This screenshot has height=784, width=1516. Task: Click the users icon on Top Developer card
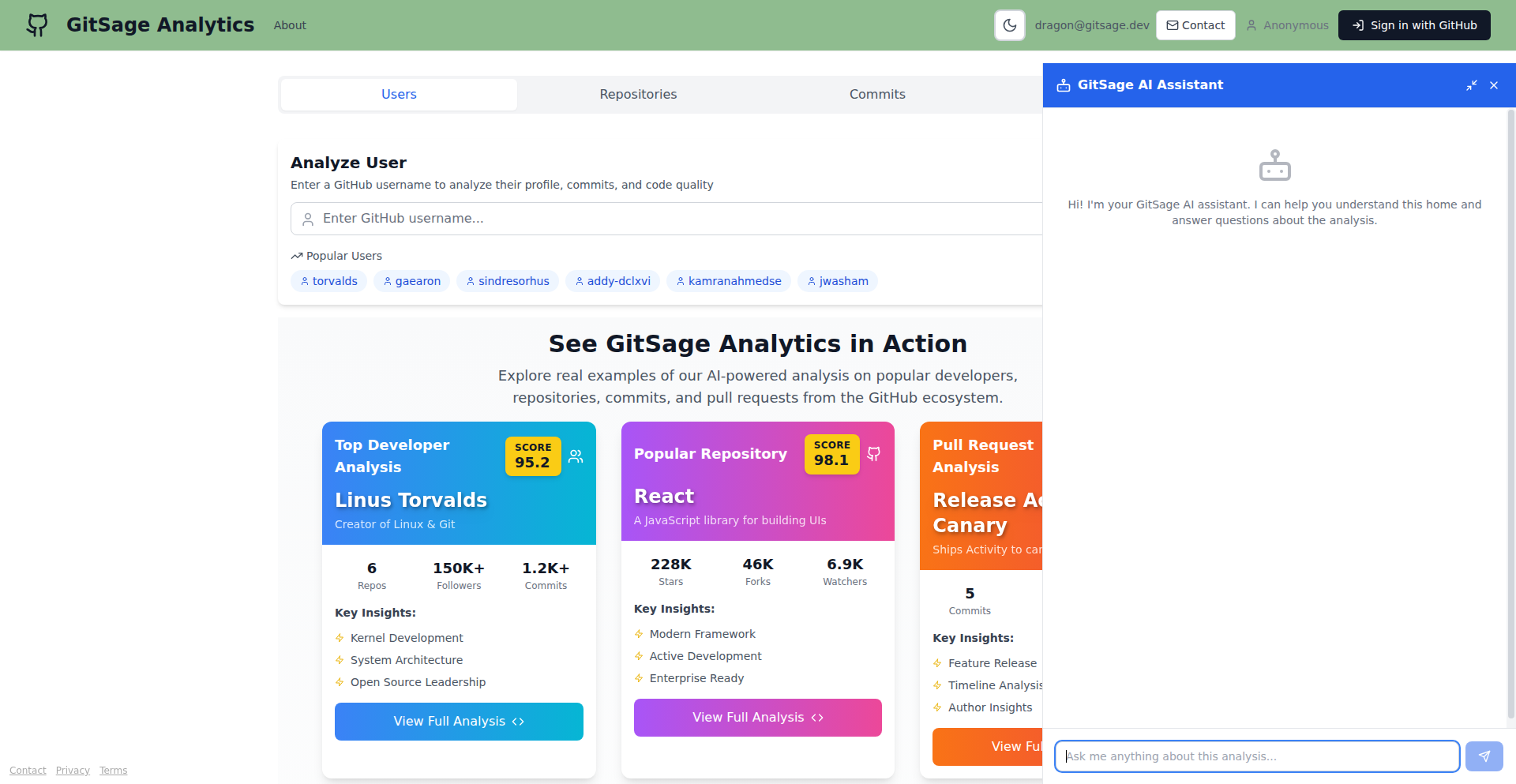click(x=576, y=456)
